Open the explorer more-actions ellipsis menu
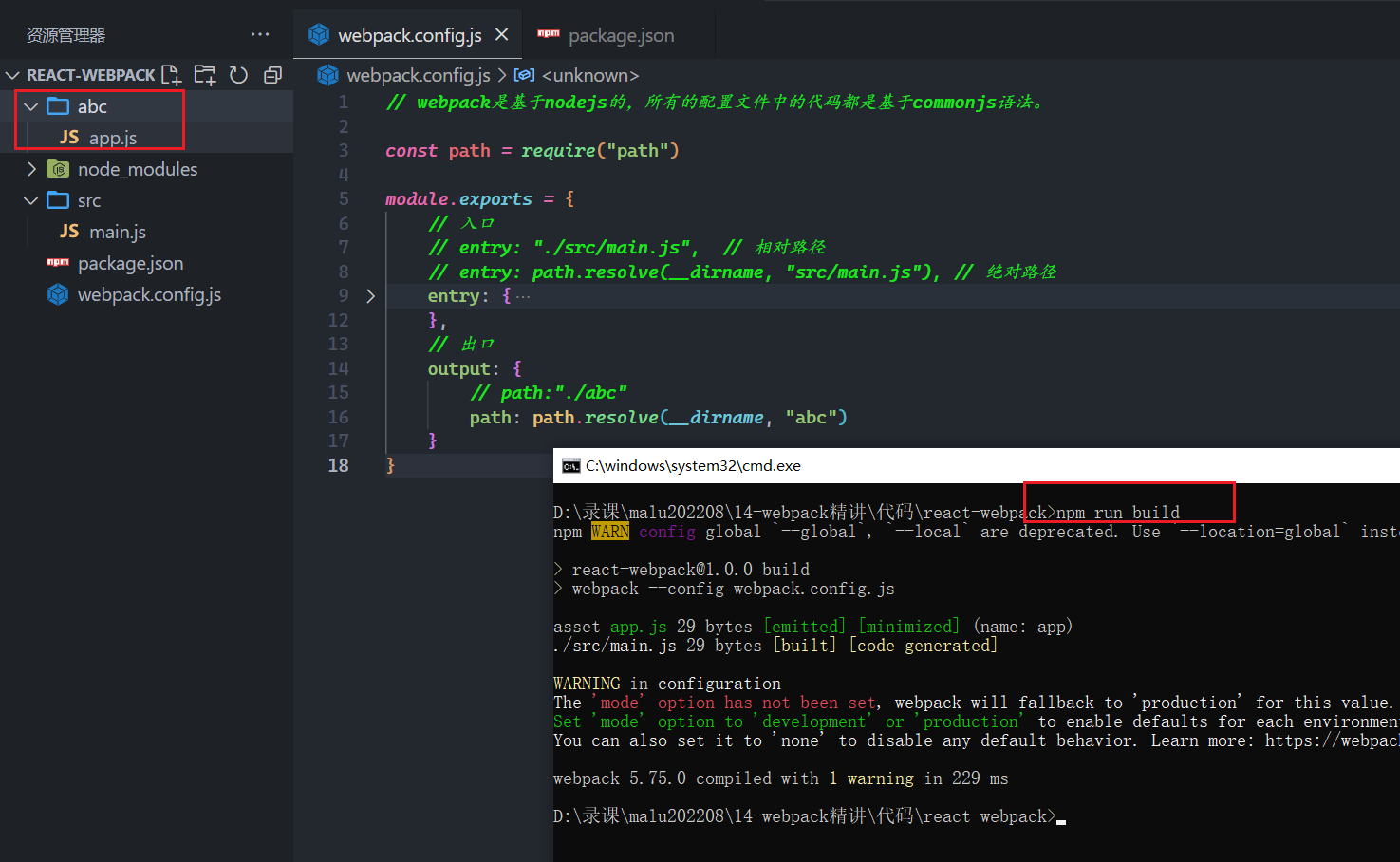Screen dimensions: 1400x862 (260, 34)
